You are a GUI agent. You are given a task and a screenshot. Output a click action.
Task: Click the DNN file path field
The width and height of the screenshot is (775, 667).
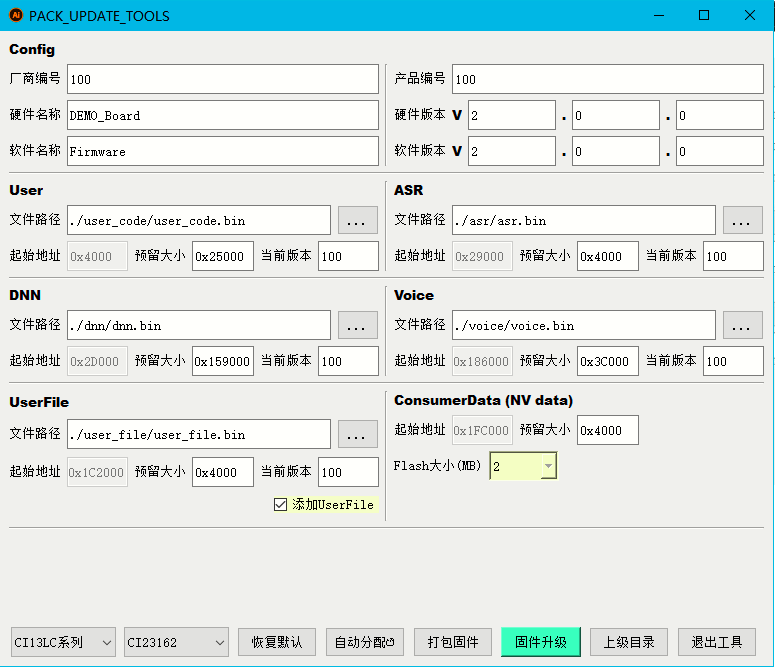pos(199,325)
